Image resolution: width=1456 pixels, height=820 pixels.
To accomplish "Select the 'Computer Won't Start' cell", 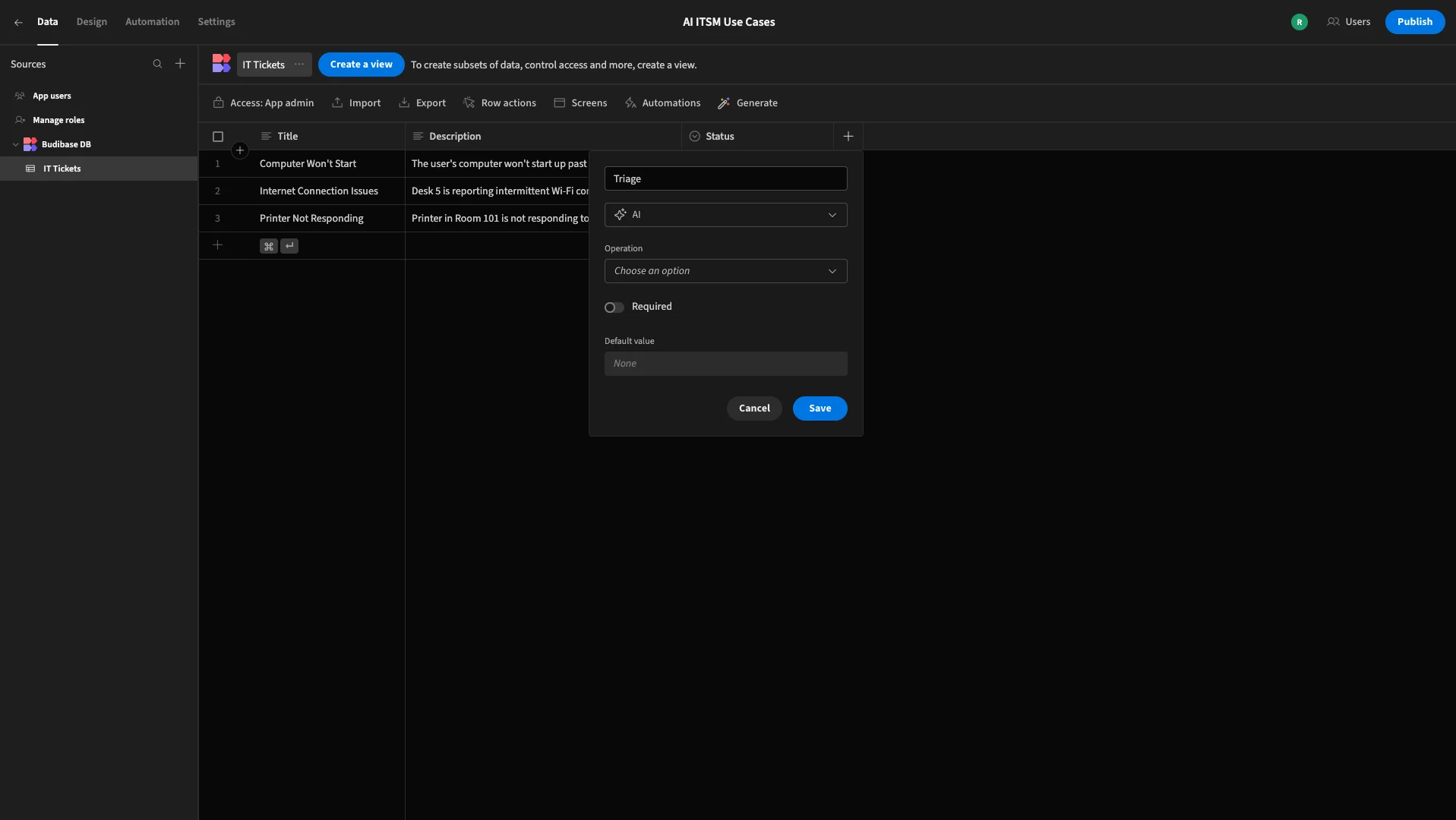I will click(x=329, y=164).
